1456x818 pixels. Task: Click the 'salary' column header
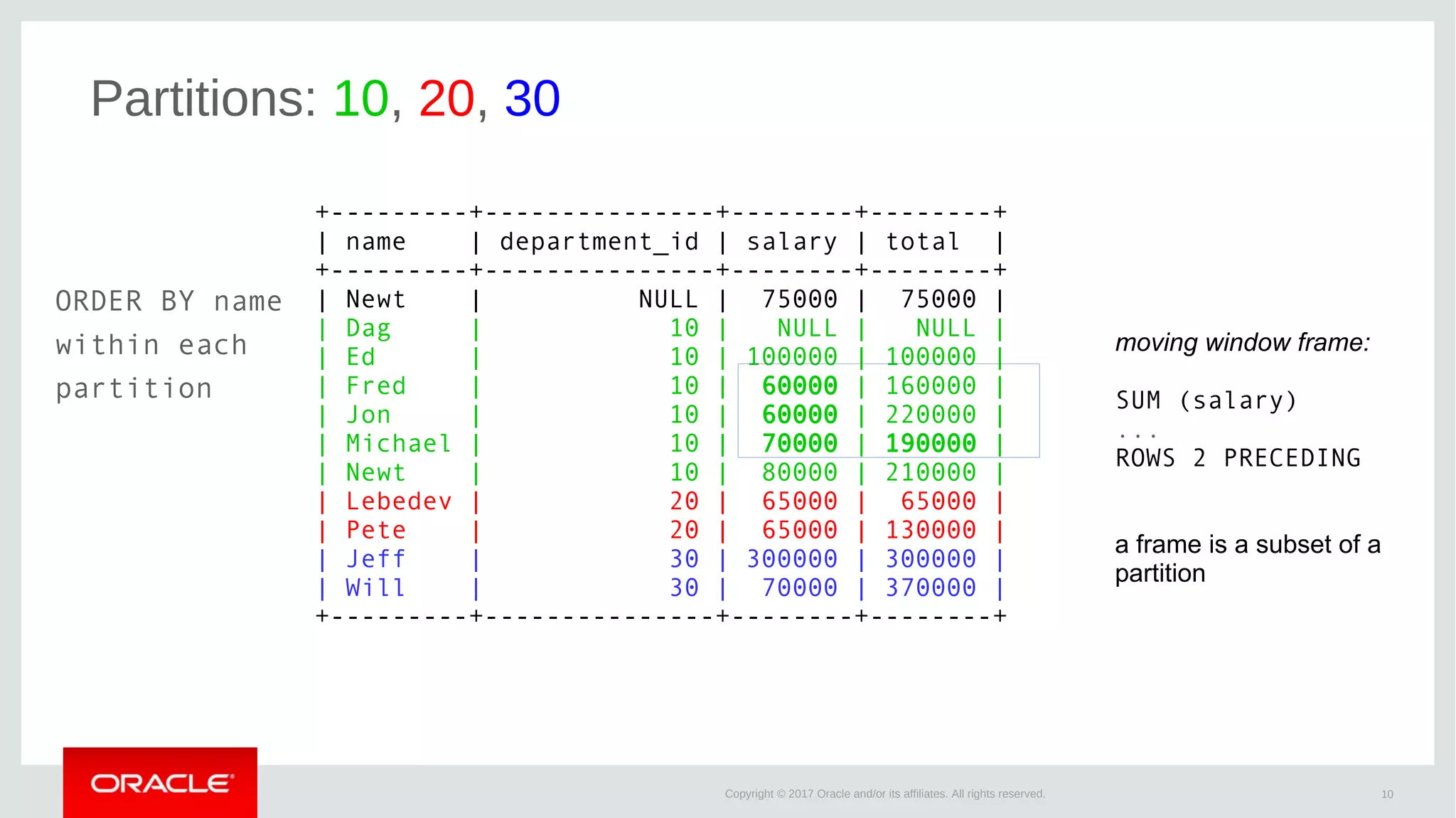pos(792,243)
